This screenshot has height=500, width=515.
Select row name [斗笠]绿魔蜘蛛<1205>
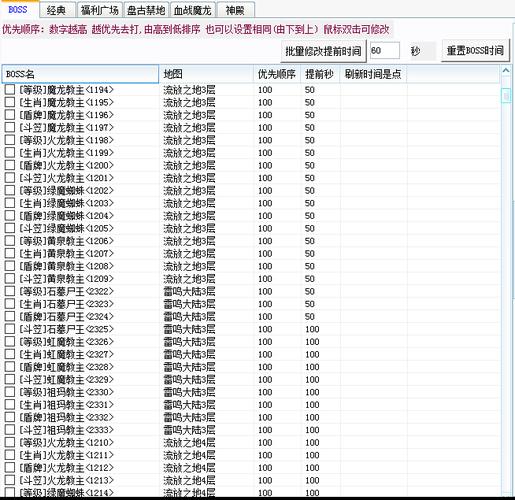tap(66, 228)
